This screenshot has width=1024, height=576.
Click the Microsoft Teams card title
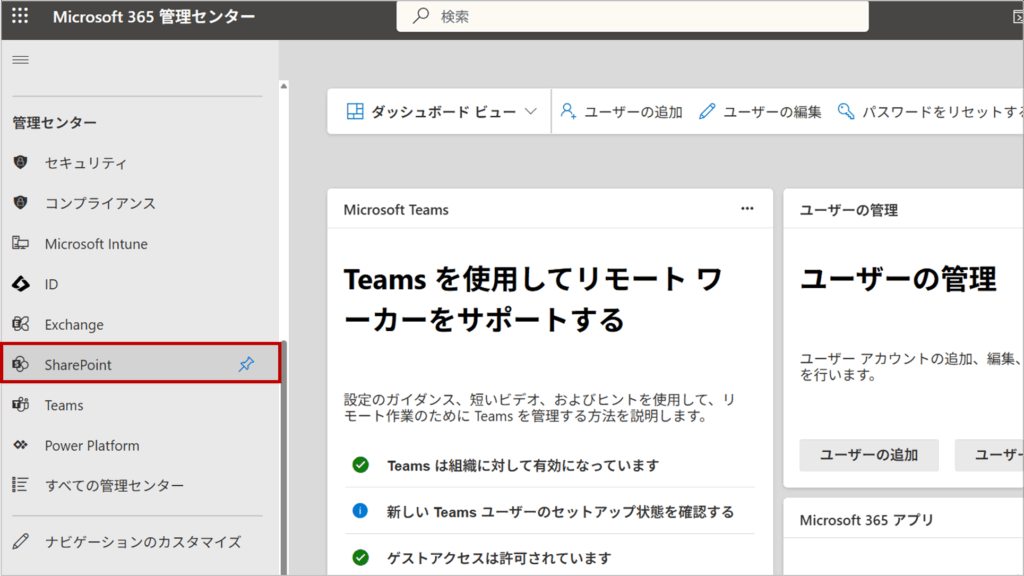[396, 210]
